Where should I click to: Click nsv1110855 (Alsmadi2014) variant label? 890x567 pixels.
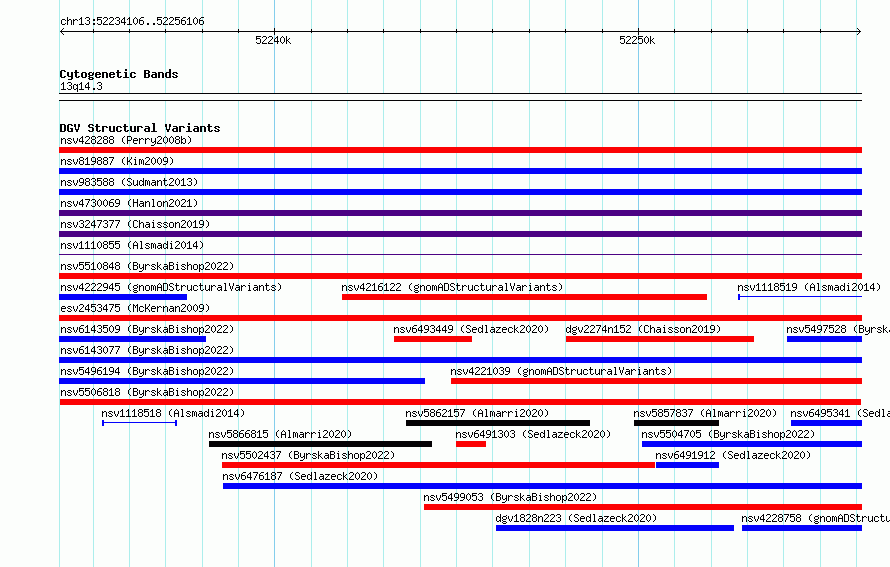132,245
